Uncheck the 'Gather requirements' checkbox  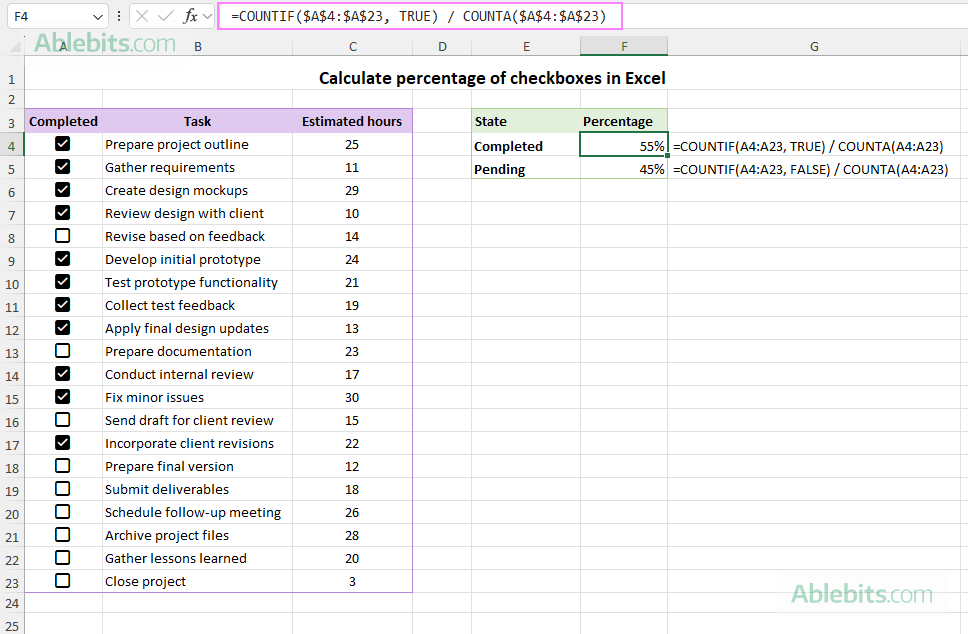62,166
